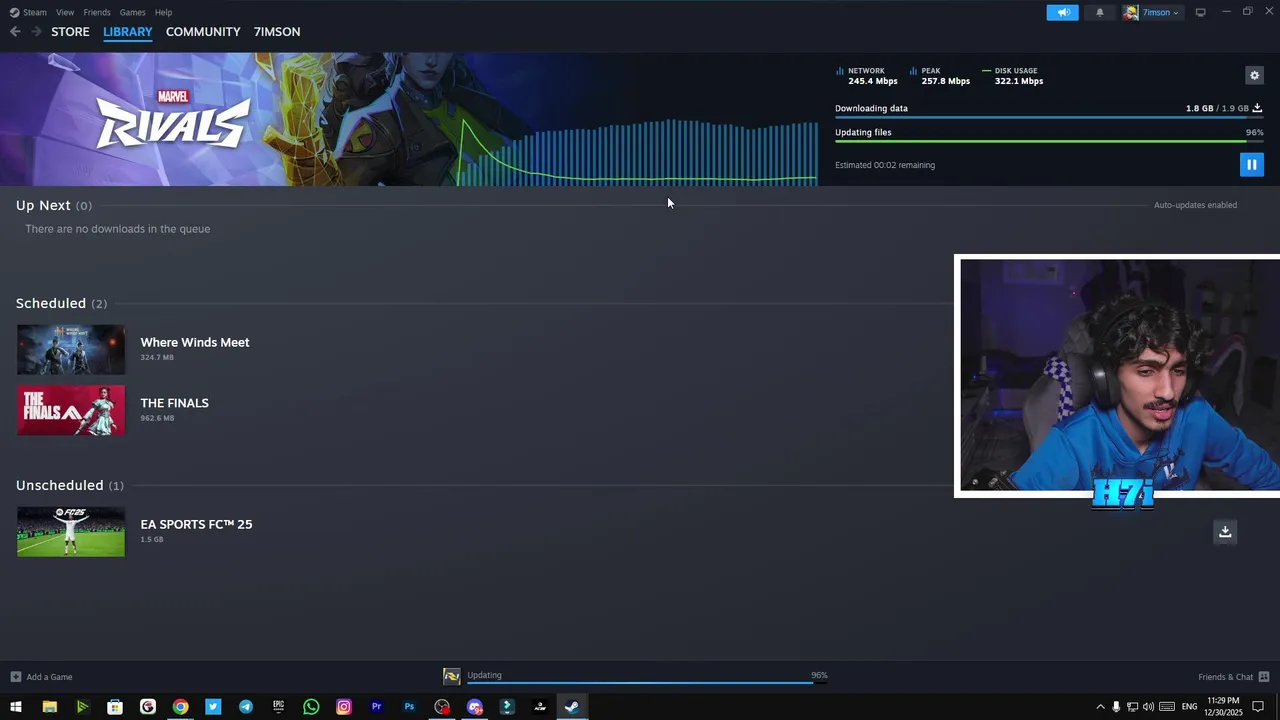Open the notifications bell

tap(1100, 12)
